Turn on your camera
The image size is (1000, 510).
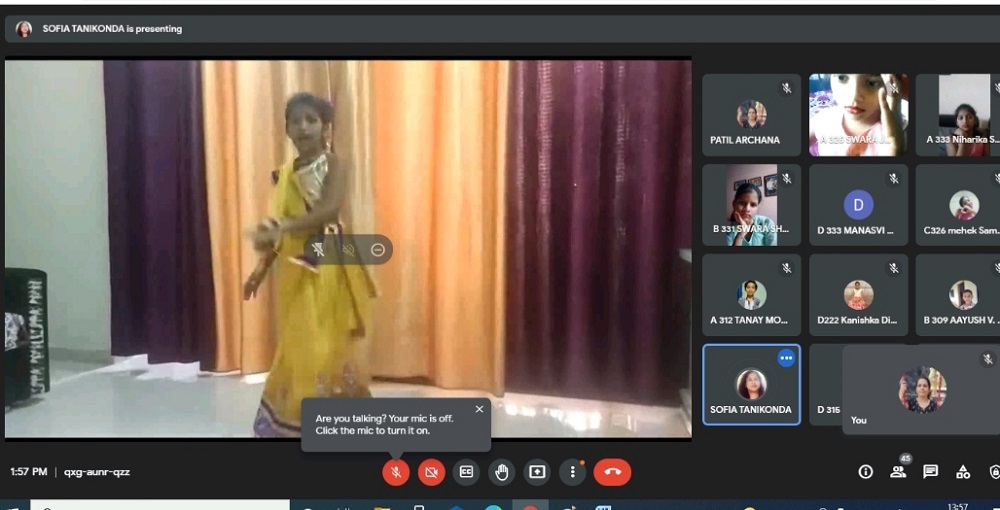(x=431, y=472)
